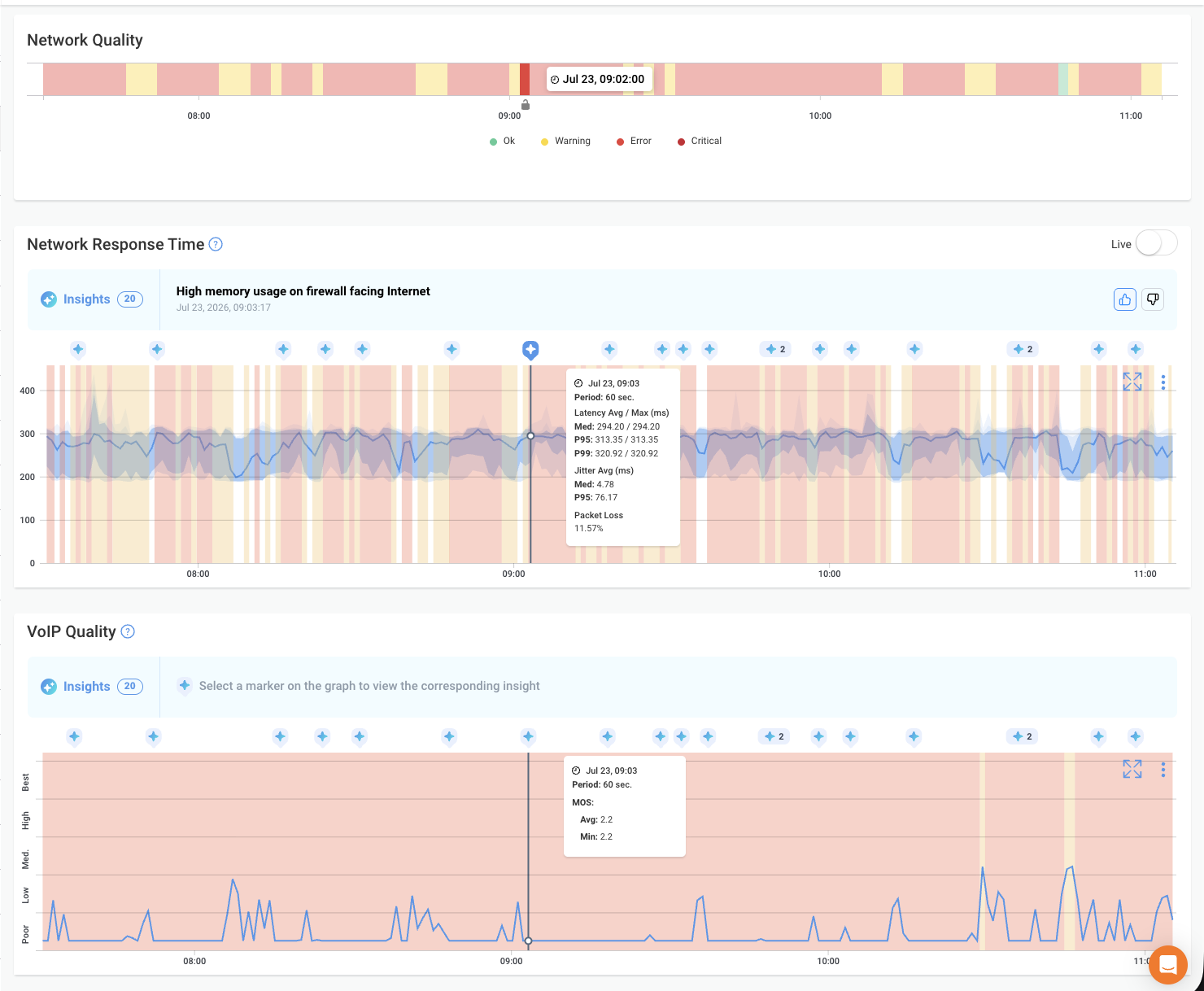Toggle the Warning legend item

(x=565, y=142)
